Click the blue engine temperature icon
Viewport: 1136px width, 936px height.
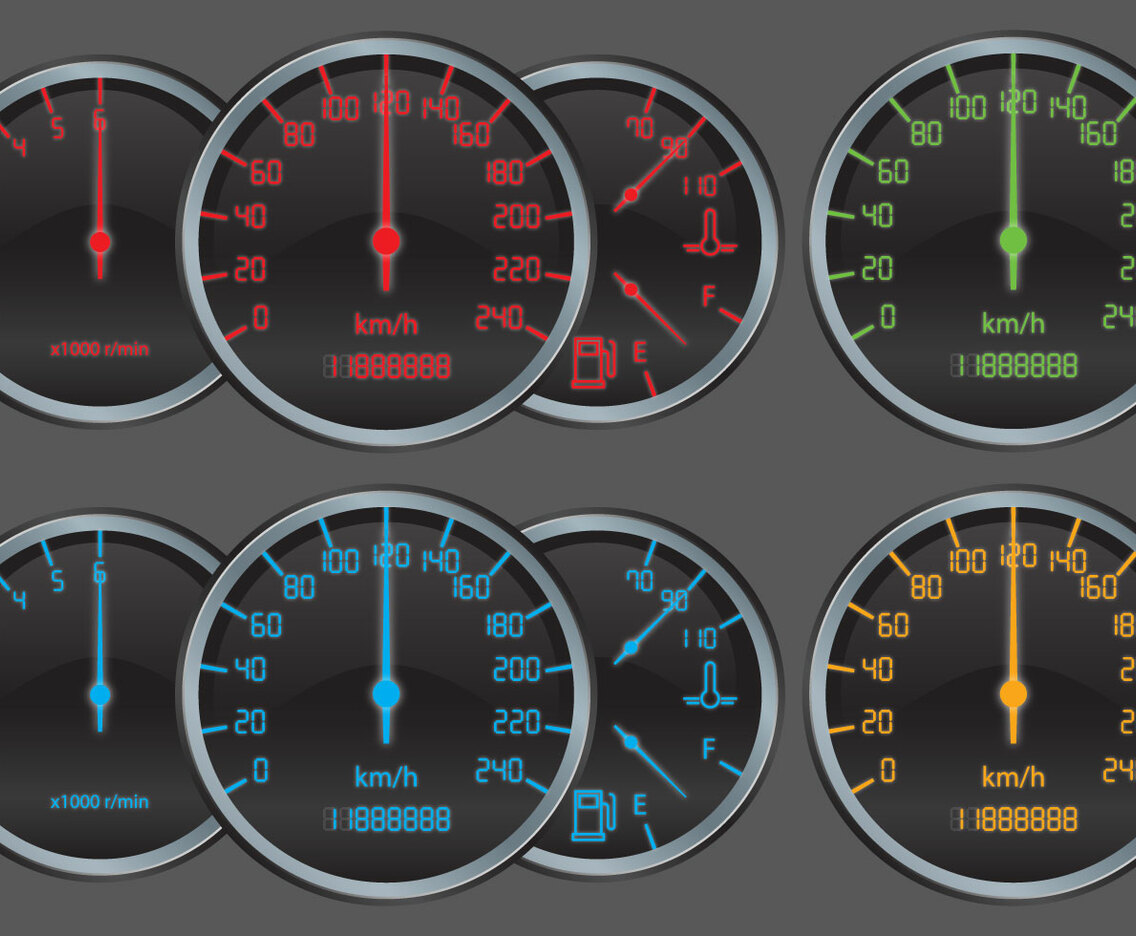[x=710, y=686]
